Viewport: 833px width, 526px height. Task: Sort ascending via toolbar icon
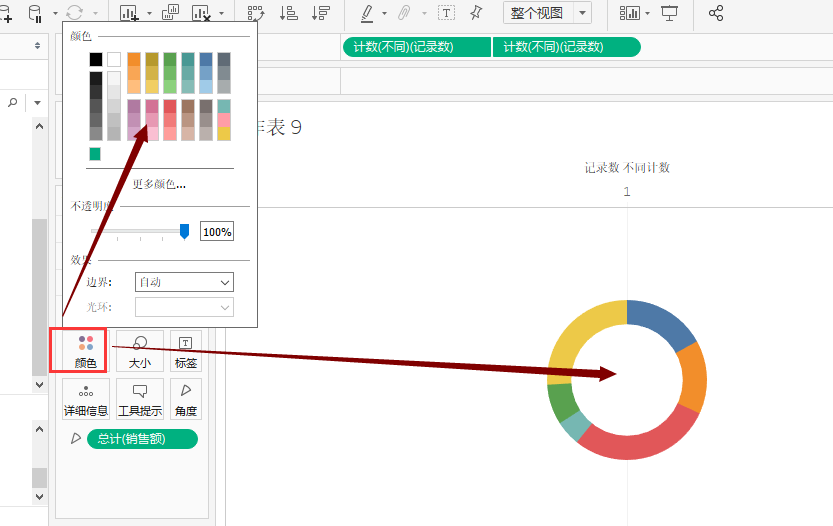pos(288,13)
